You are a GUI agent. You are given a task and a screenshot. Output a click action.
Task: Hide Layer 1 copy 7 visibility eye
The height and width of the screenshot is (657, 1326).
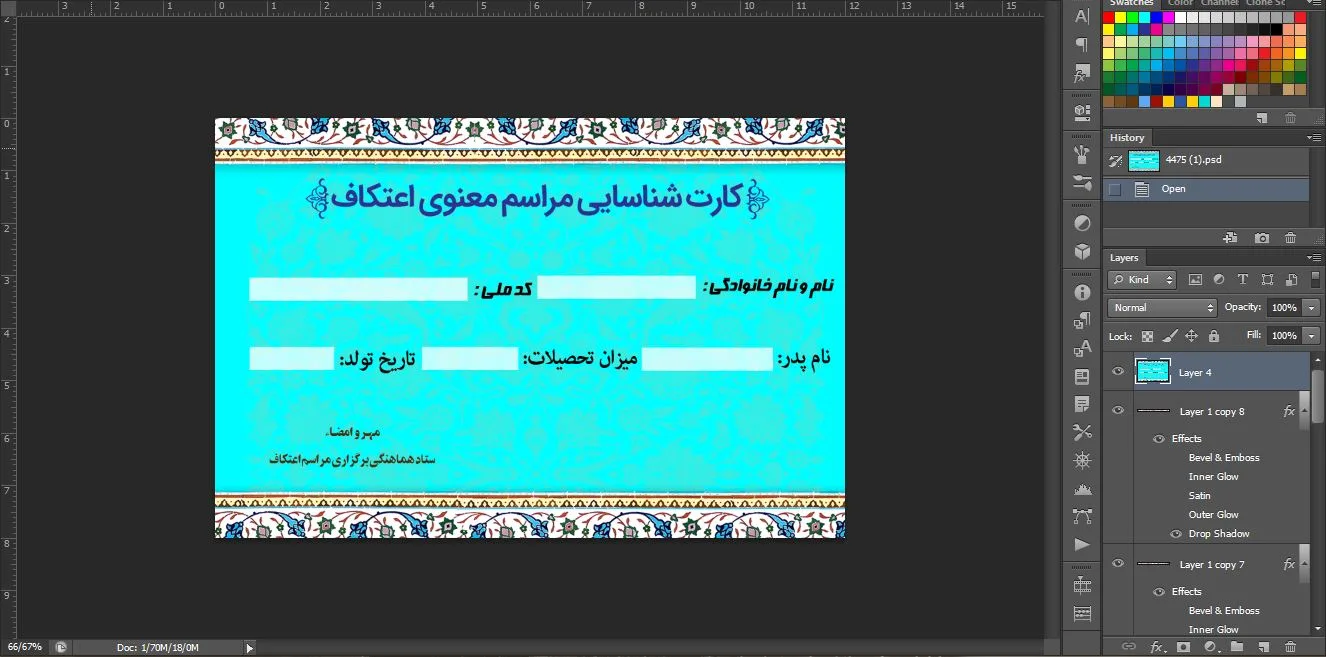coord(1118,563)
